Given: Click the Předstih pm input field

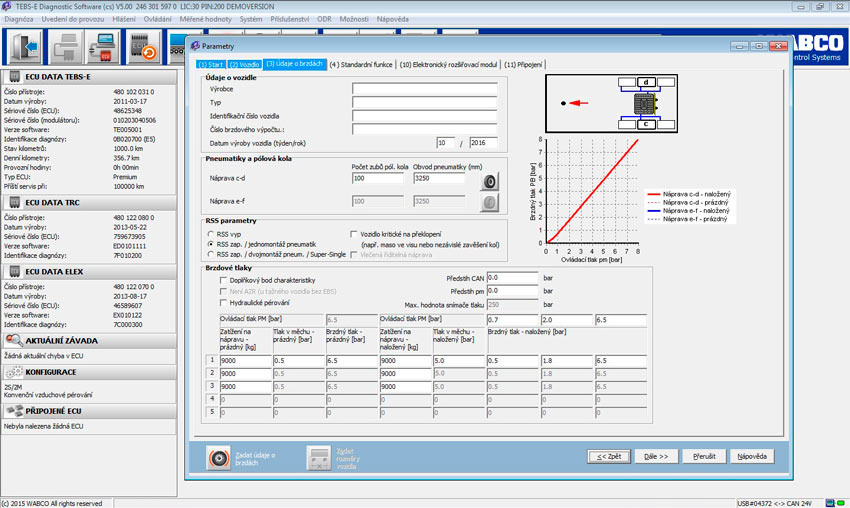Looking at the screenshot, I should coord(512,291).
